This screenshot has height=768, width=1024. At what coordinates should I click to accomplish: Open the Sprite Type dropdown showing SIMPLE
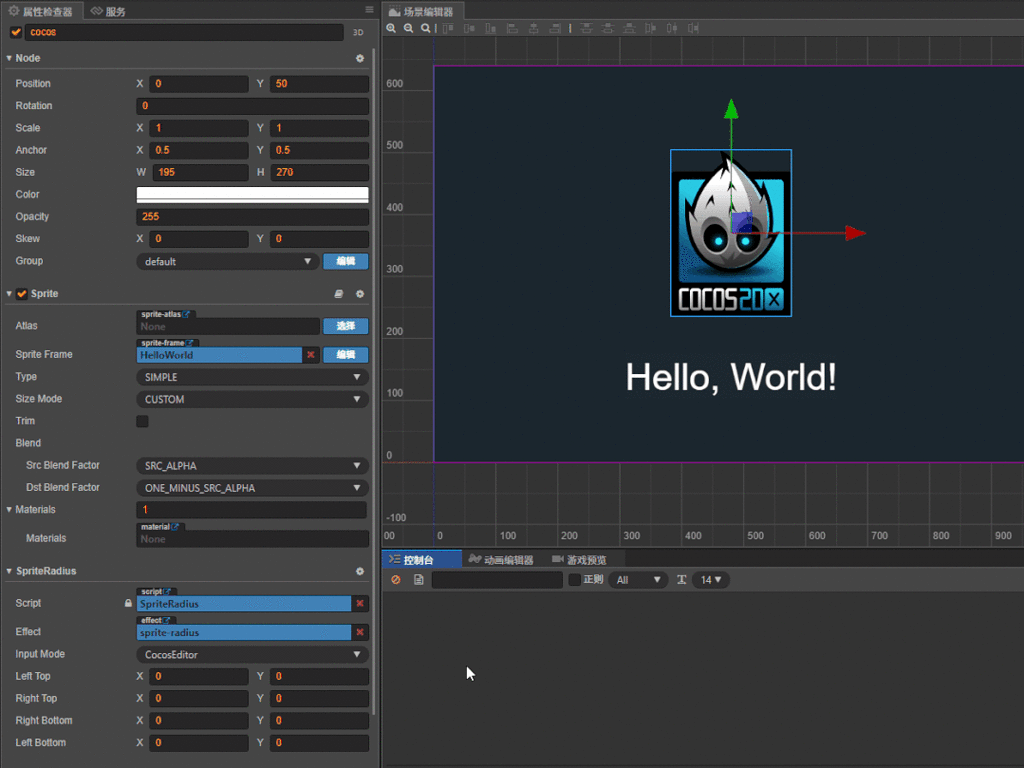coord(252,376)
